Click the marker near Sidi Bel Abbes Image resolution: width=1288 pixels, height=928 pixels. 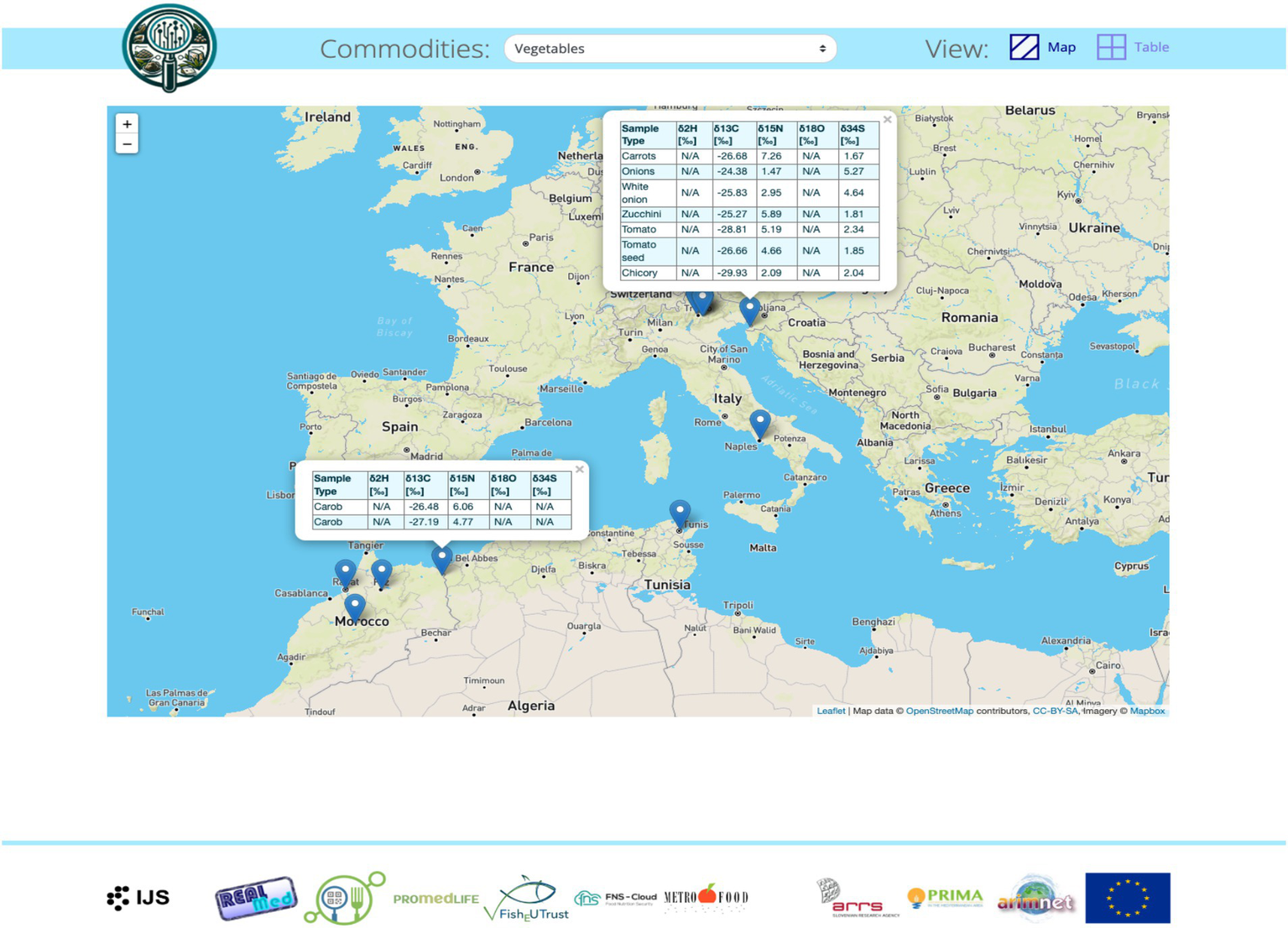point(441,558)
